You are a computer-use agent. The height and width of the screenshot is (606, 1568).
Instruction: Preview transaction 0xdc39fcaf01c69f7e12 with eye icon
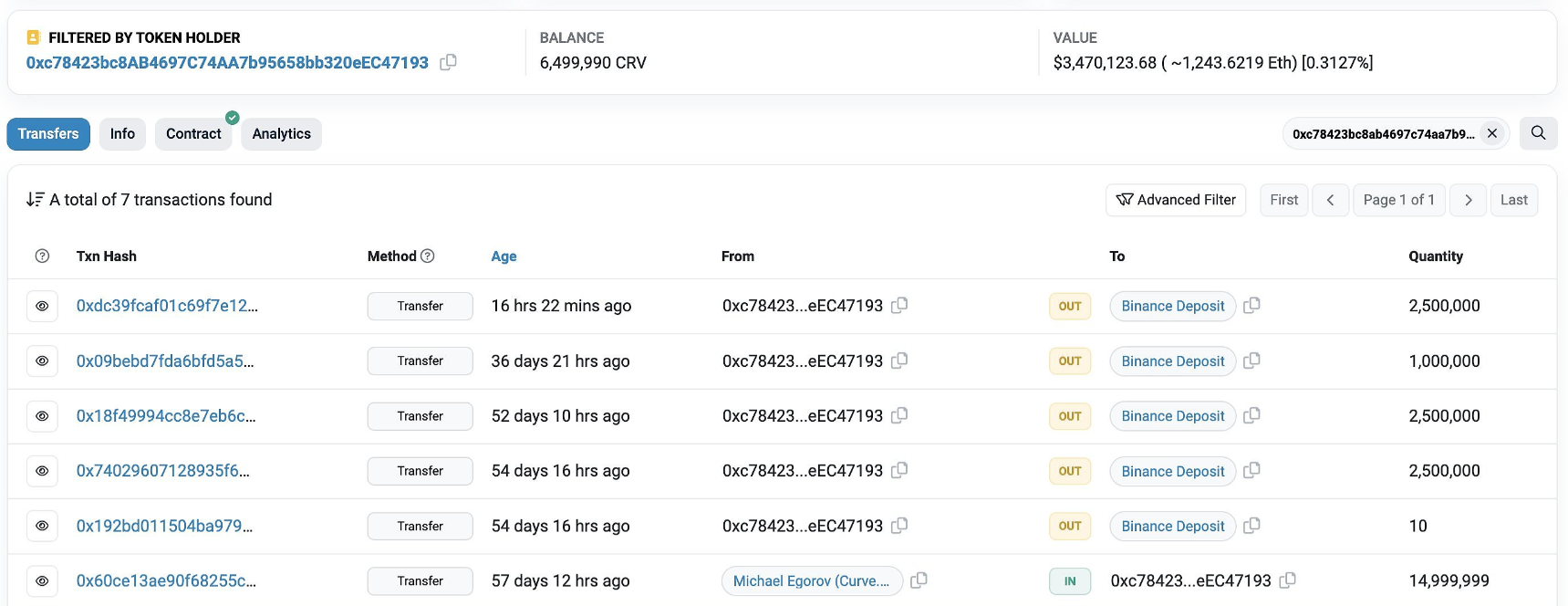[x=42, y=307]
